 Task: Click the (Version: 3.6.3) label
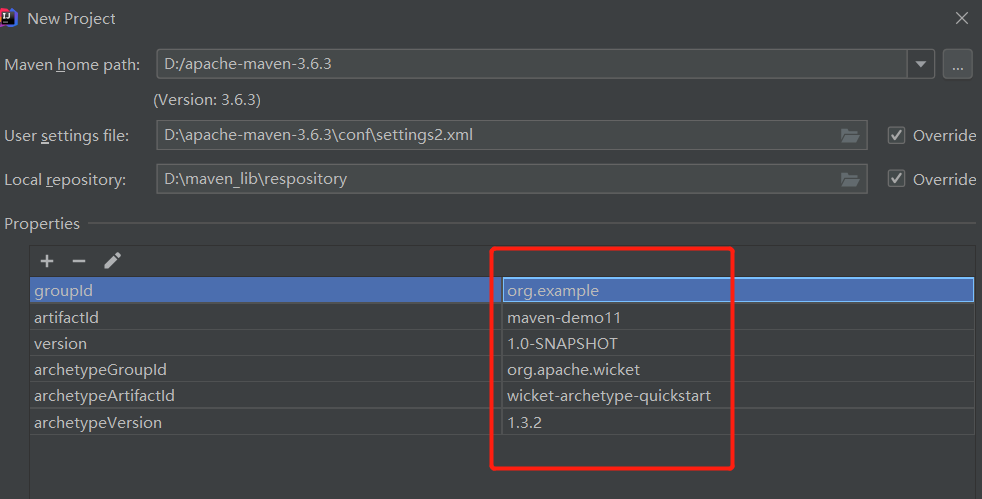click(x=207, y=100)
